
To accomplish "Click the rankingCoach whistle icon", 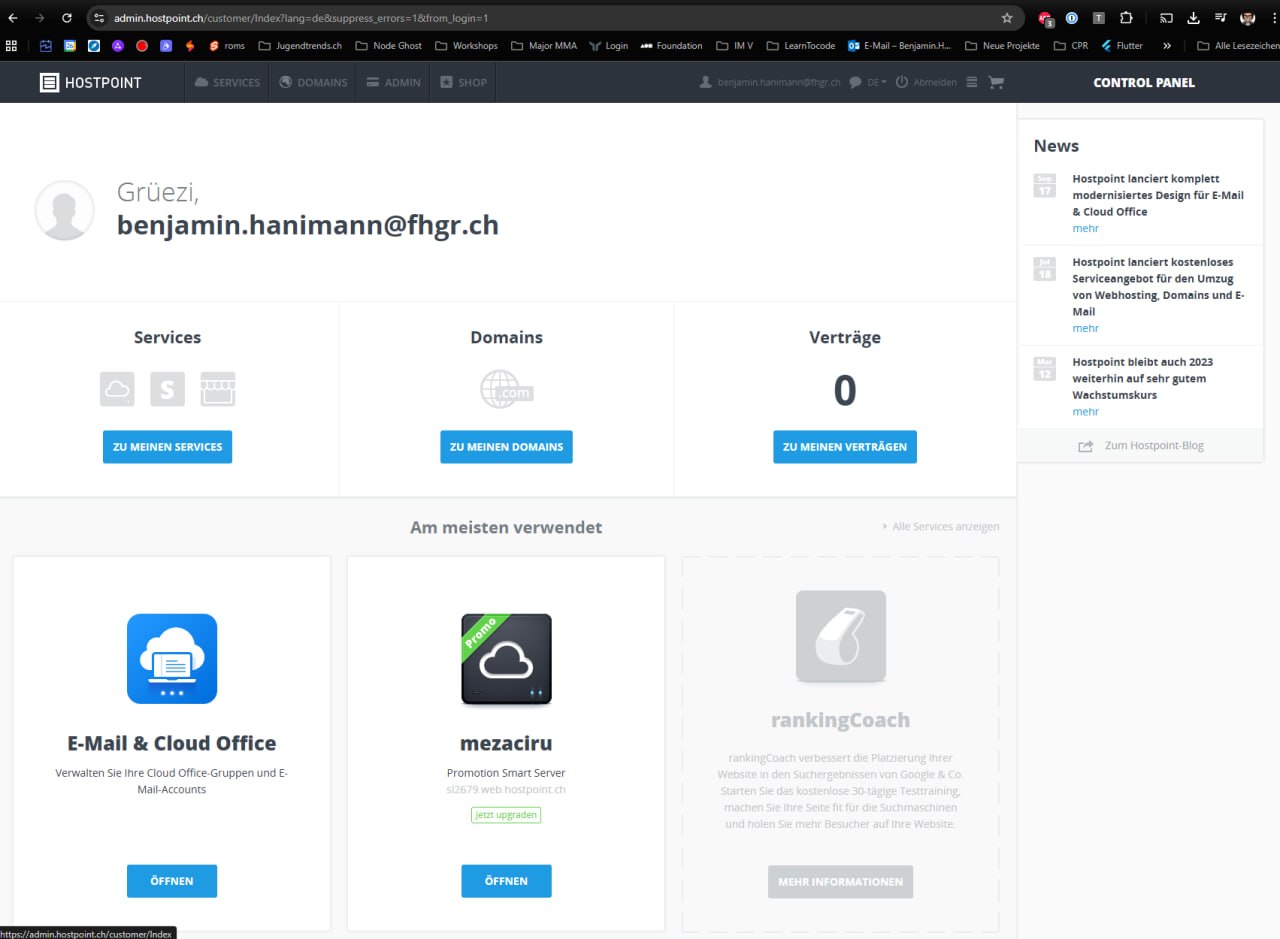I will [x=841, y=636].
